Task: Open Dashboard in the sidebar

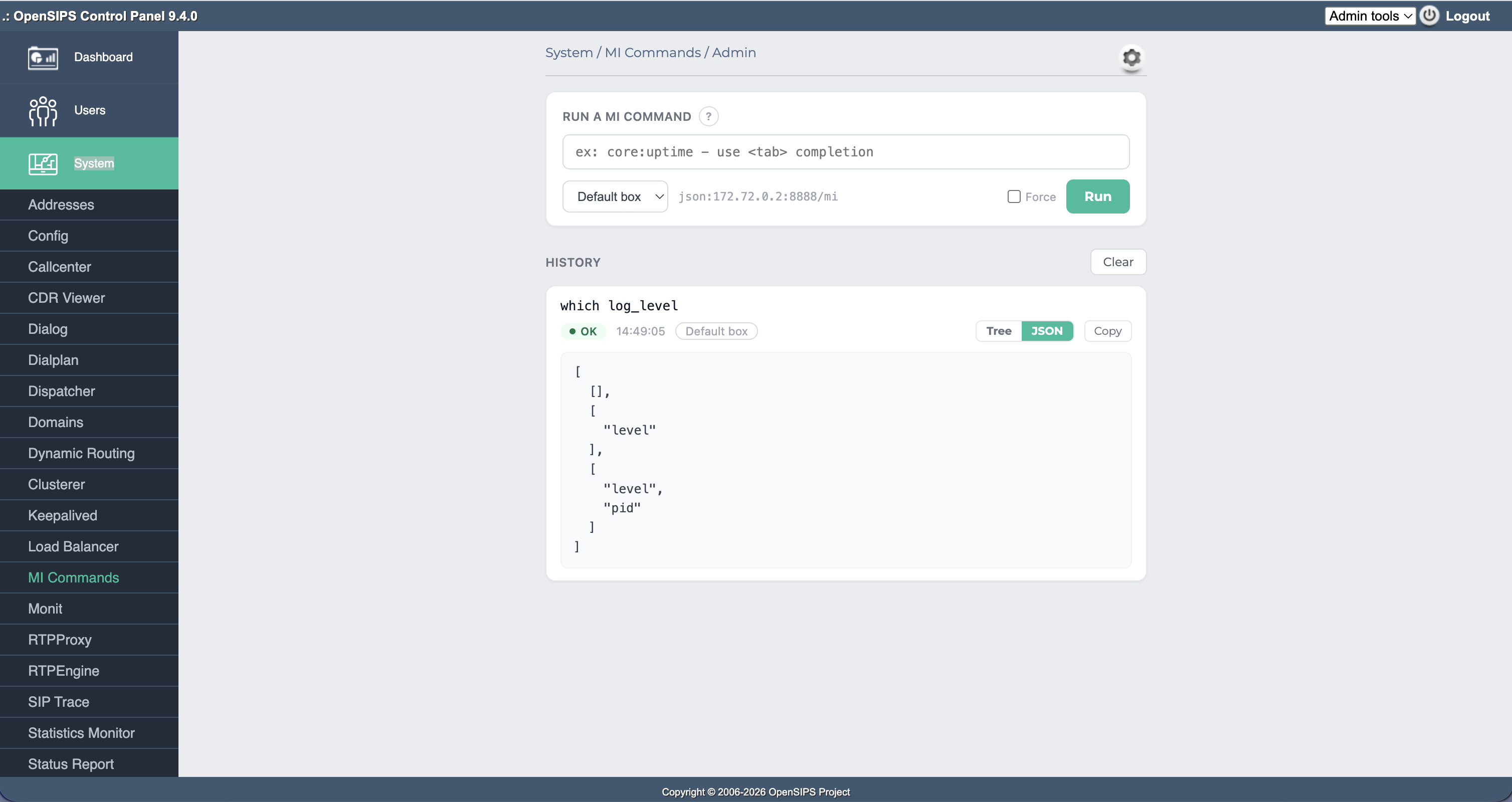Action: click(x=89, y=58)
